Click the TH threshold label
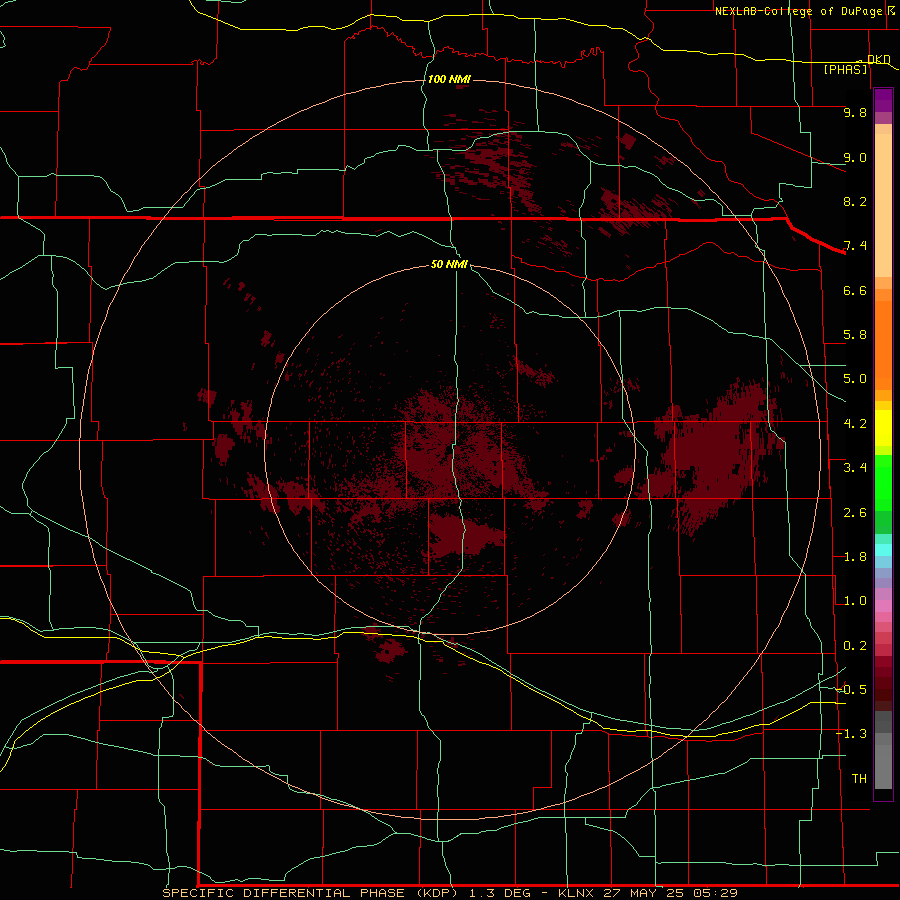The width and height of the screenshot is (900, 900). pos(859,778)
